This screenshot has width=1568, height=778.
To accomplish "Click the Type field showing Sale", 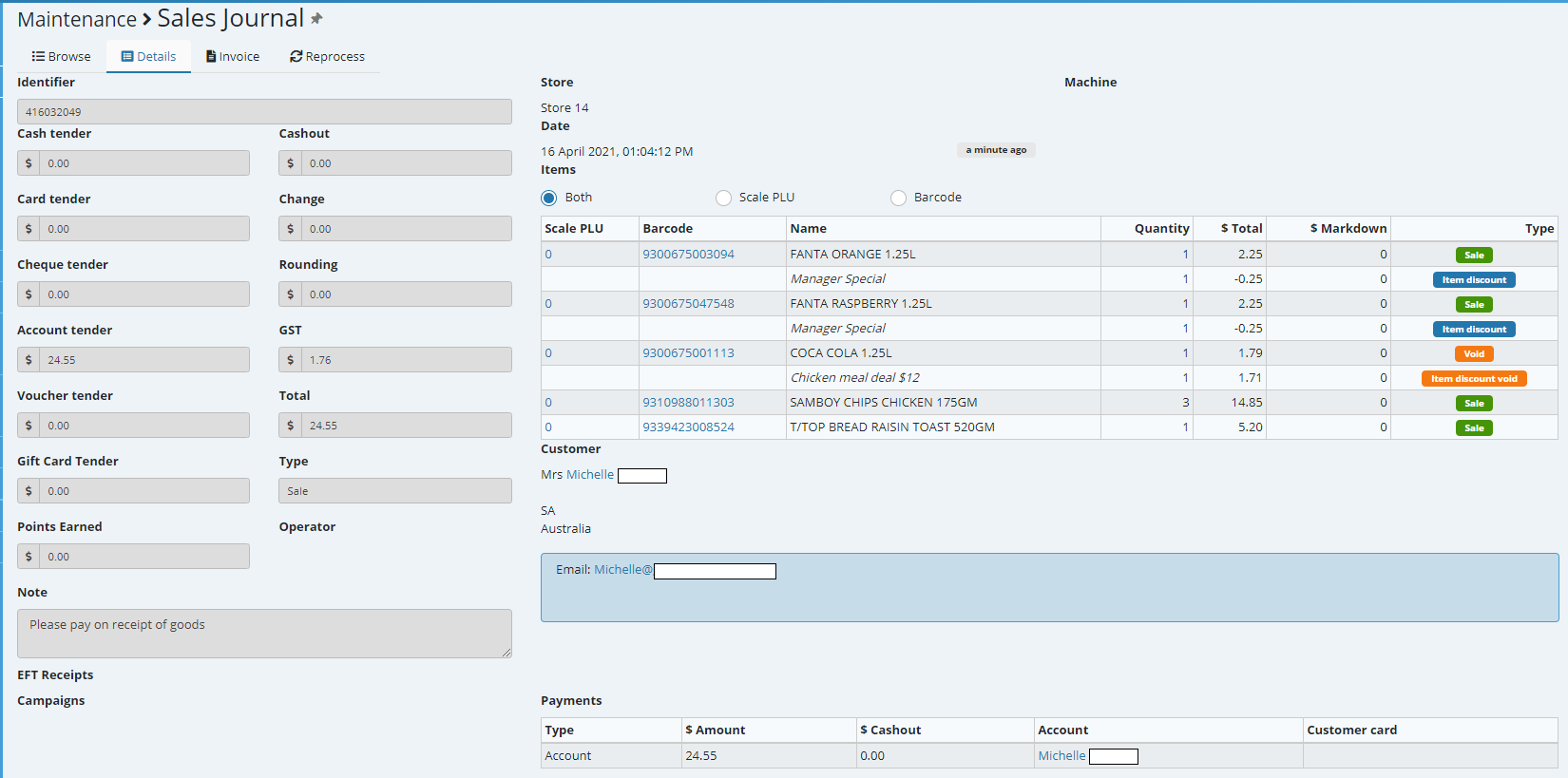I will tap(395, 491).
